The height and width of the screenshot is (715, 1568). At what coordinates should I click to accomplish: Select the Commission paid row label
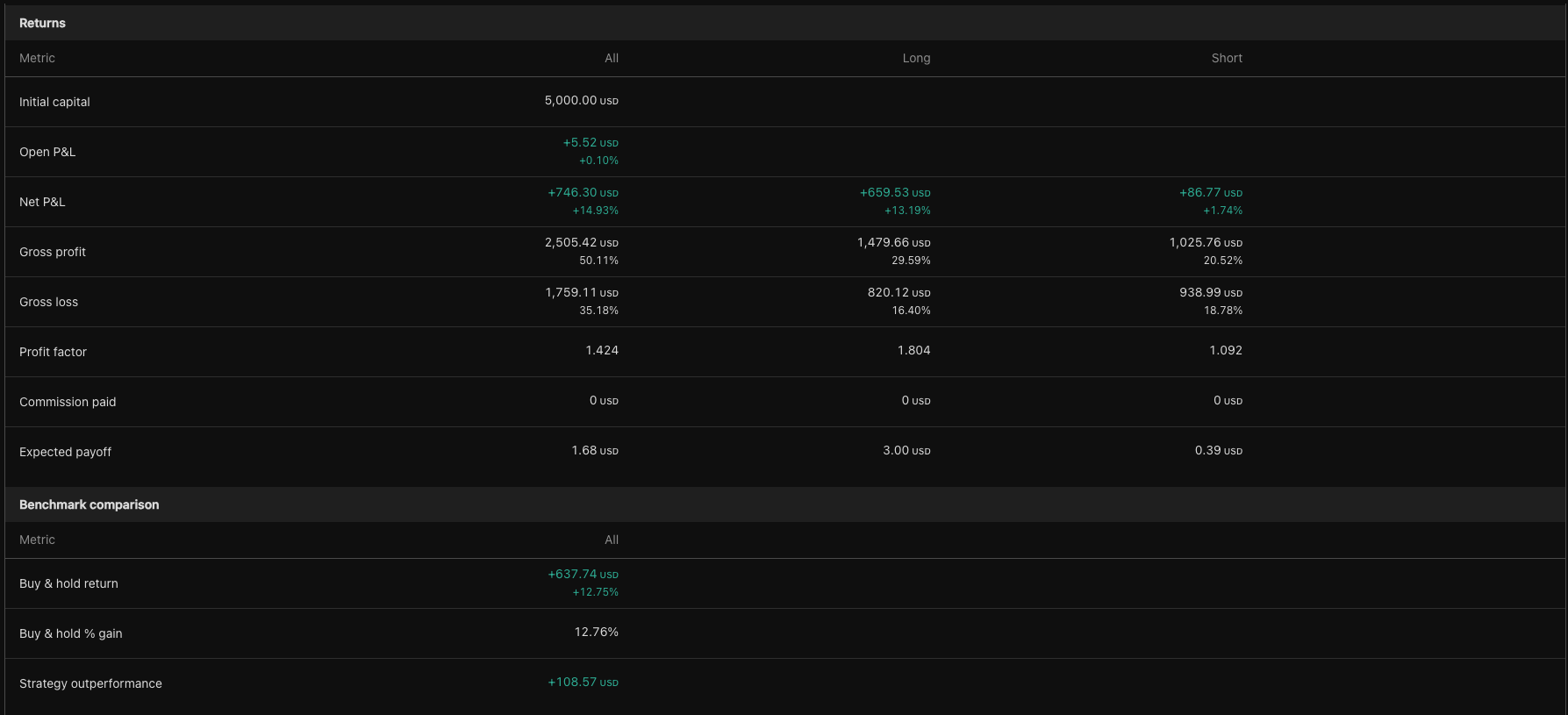pos(68,402)
